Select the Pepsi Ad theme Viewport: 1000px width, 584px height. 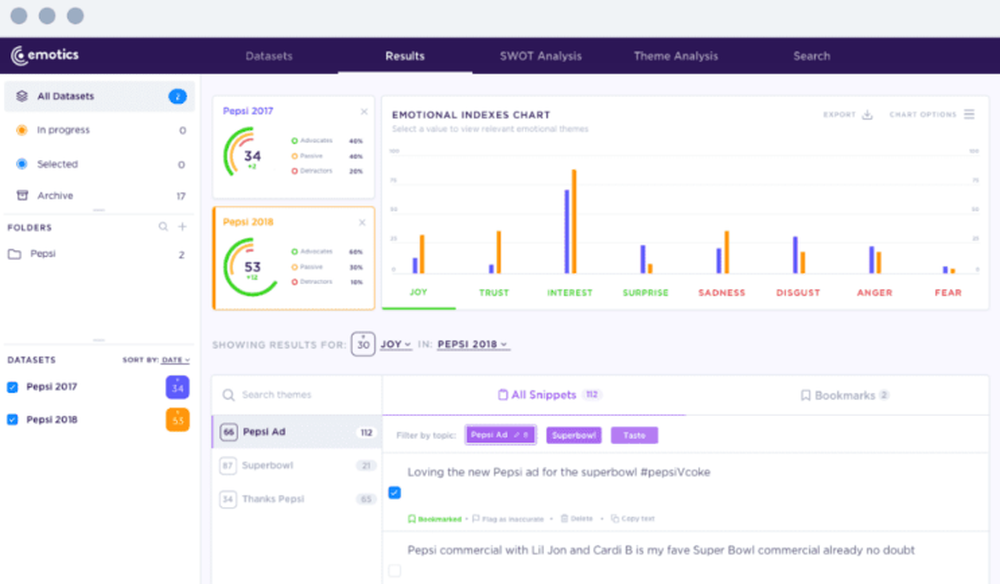(297, 432)
